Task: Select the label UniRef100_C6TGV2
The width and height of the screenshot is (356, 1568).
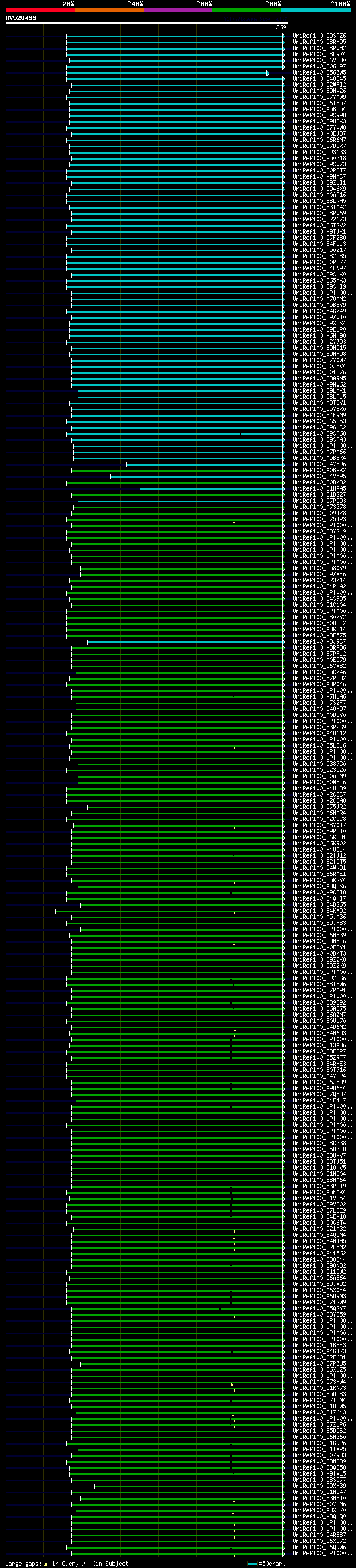Action: pyautogui.click(x=319, y=225)
